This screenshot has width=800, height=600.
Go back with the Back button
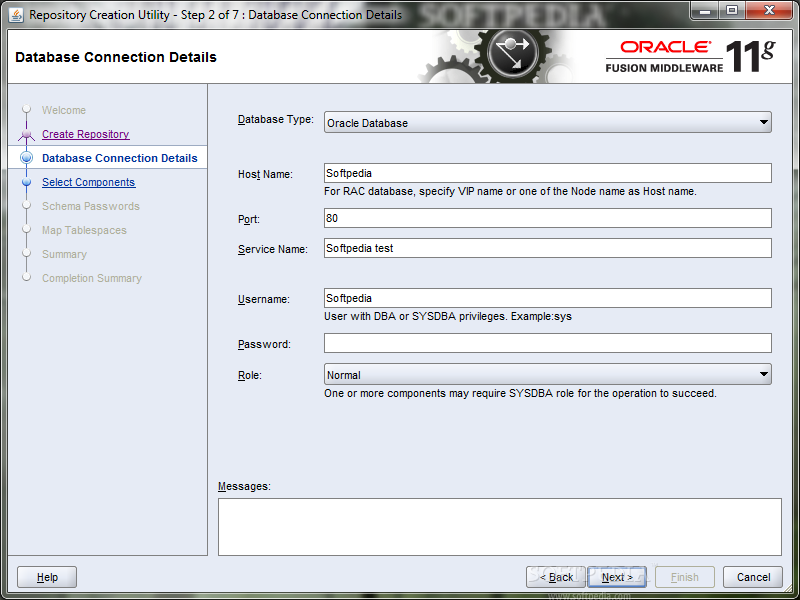click(556, 577)
